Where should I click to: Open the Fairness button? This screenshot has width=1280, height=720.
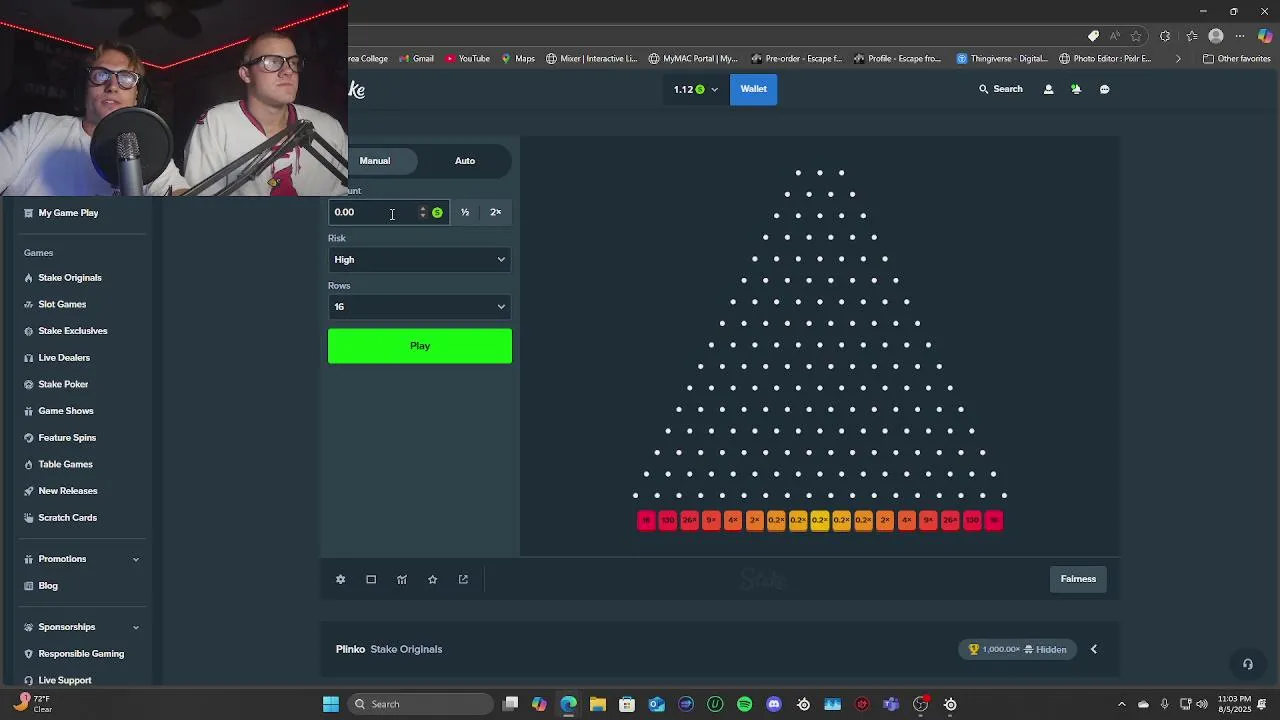(1078, 579)
